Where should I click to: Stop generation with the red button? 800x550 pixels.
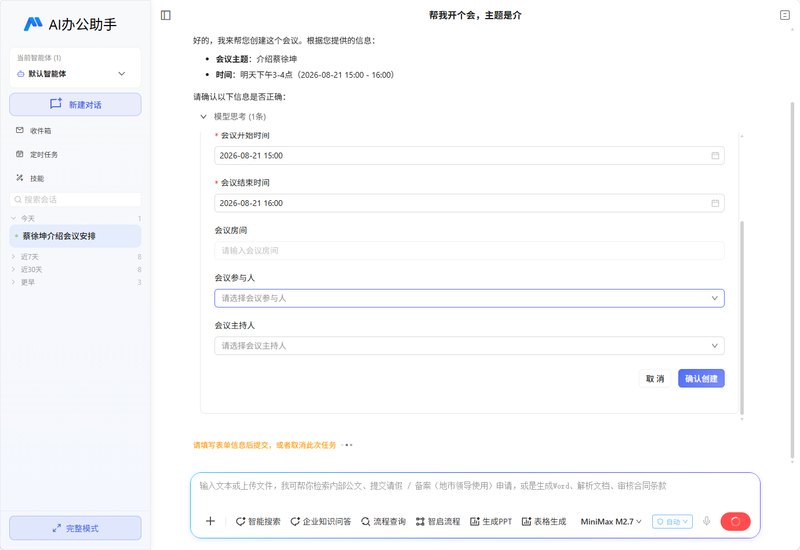pyautogui.click(x=735, y=521)
